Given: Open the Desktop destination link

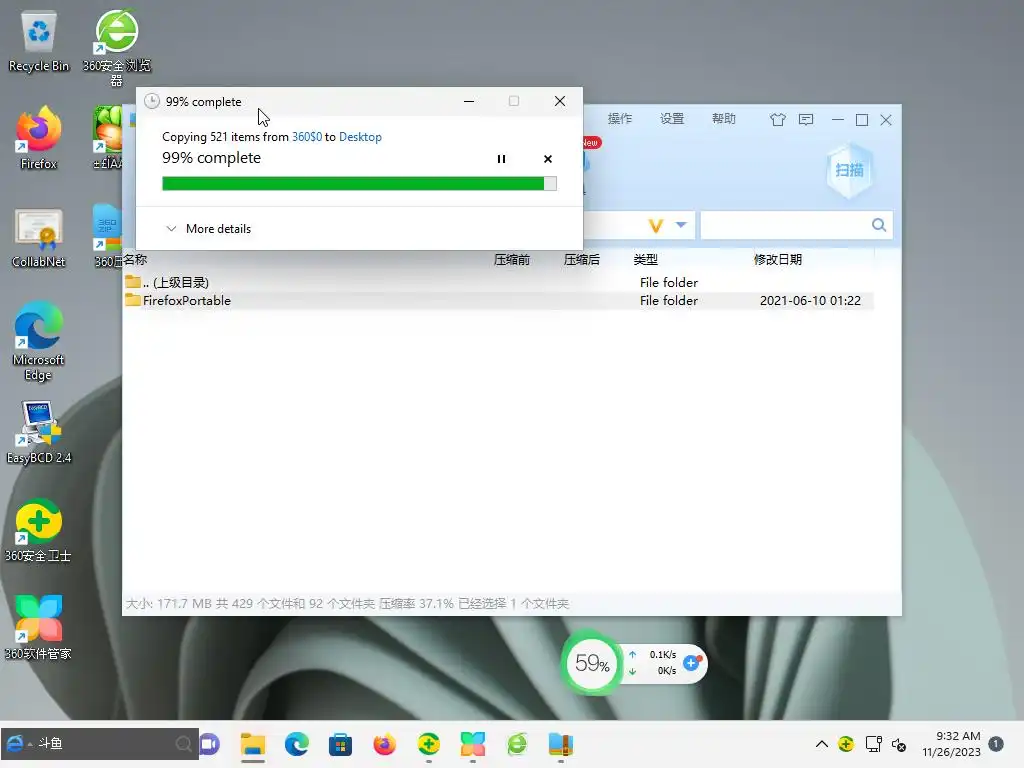Looking at the screenshot, I should pyautogui.click(x=360, y=136).
